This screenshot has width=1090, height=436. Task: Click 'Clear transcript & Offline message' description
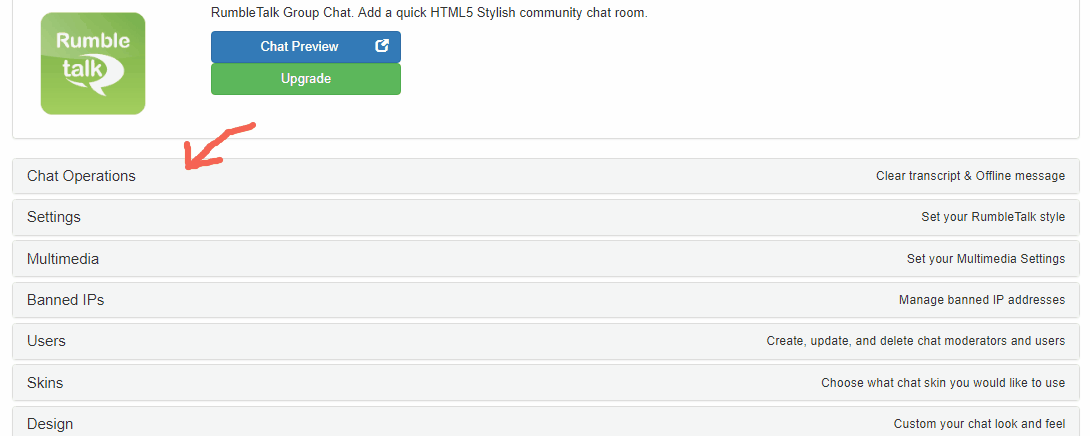click(970, 176)
